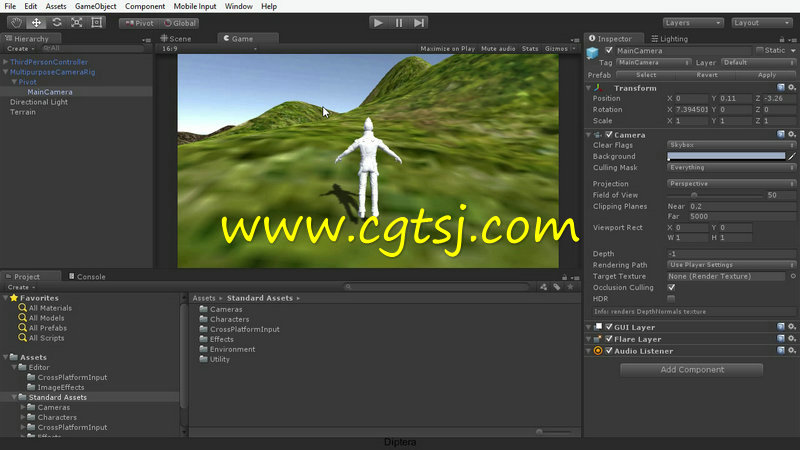Search by type in Project panel

pyautogui.click(x=543, y=287)
